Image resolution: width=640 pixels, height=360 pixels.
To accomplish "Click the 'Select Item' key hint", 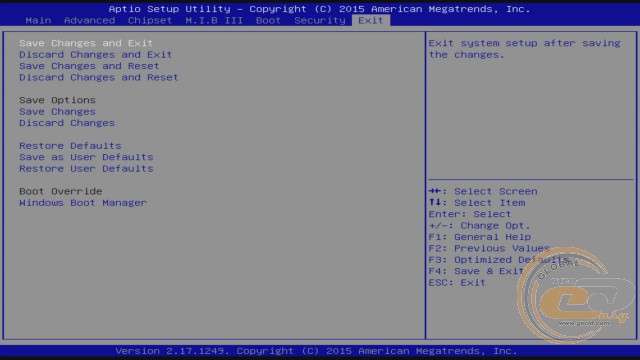I will (x=477, y=203).
